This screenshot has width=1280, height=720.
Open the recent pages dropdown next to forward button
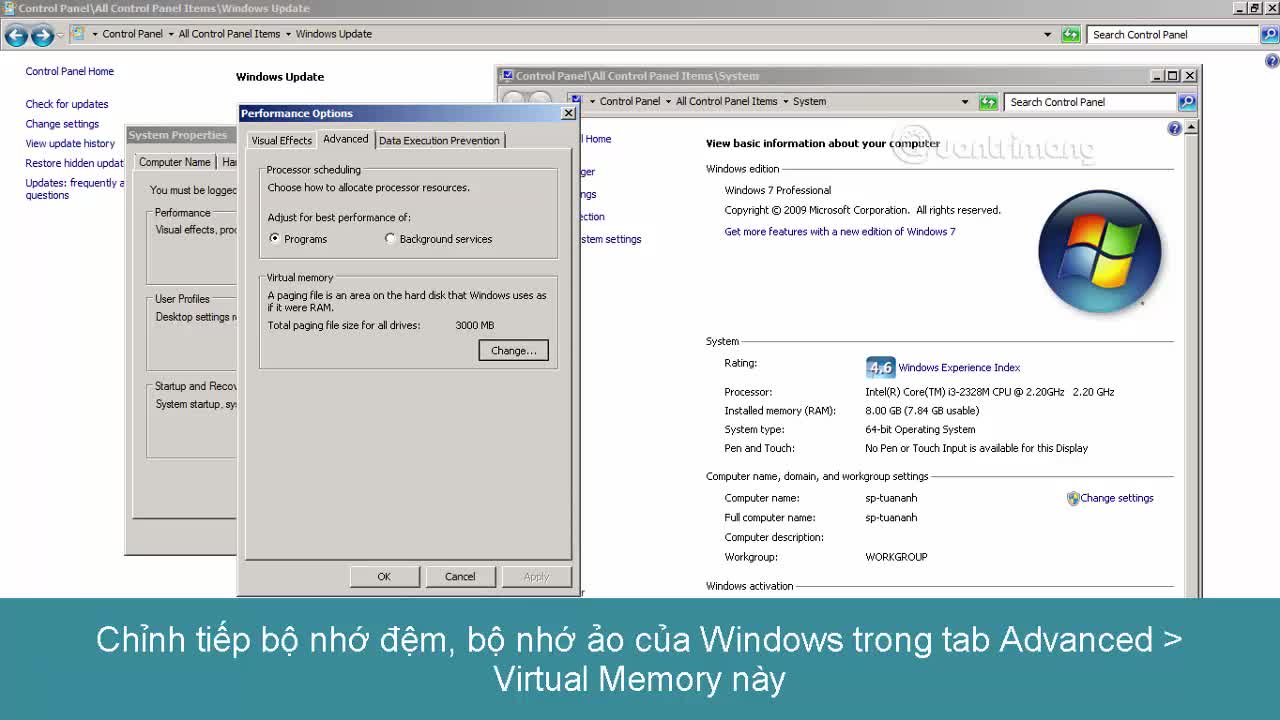[61, 35]
